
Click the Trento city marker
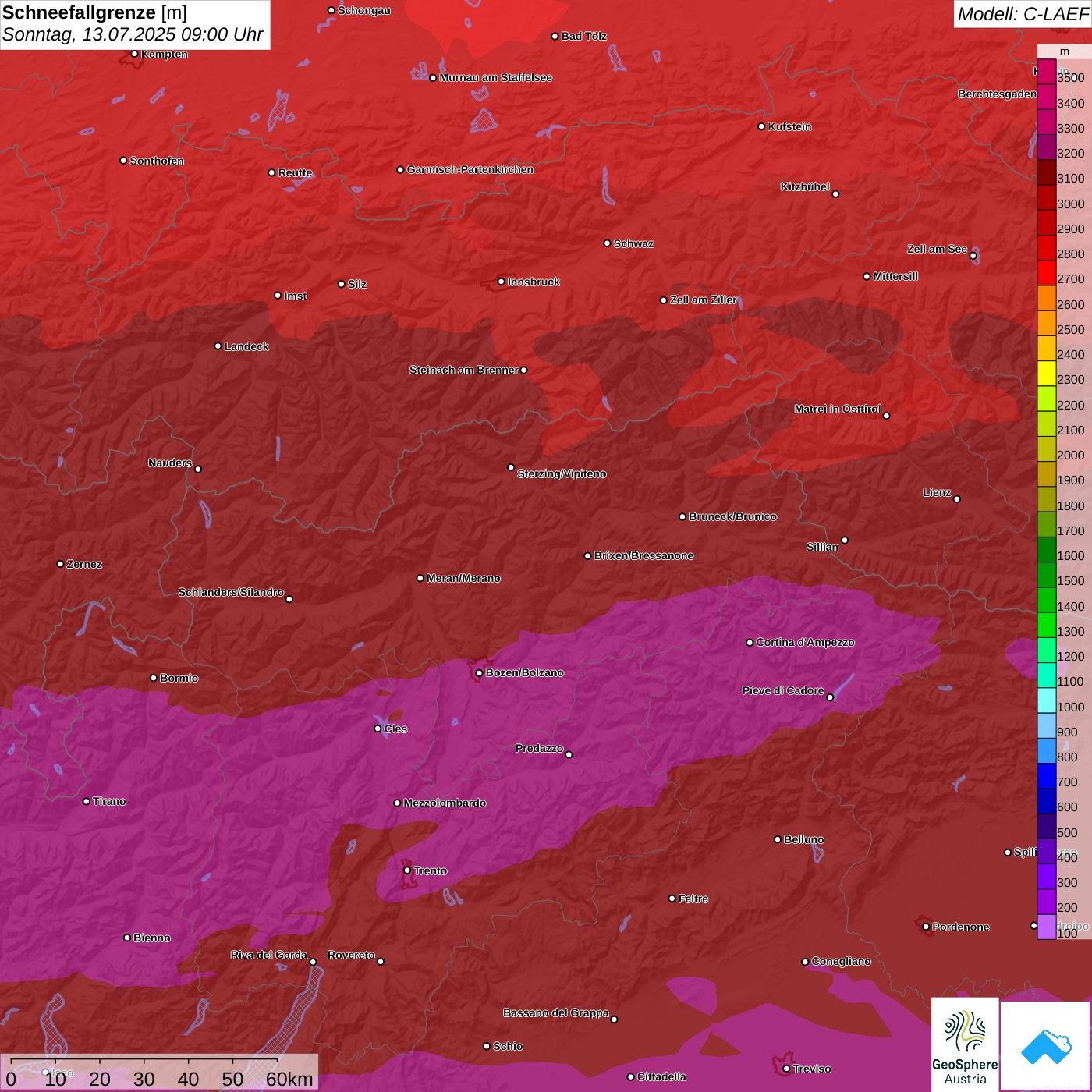[407, 870]
